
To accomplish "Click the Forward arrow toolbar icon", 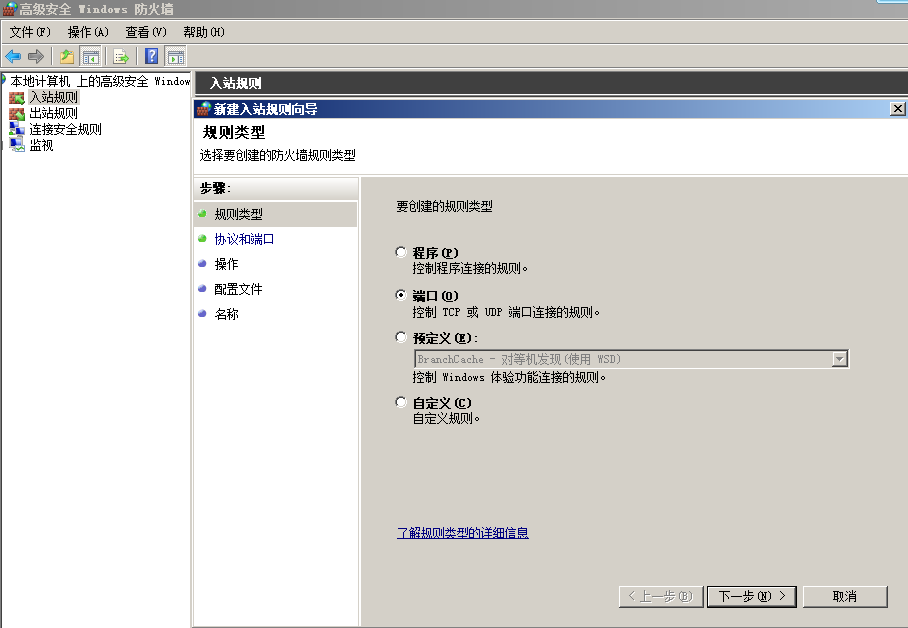I will coord(36,56).
